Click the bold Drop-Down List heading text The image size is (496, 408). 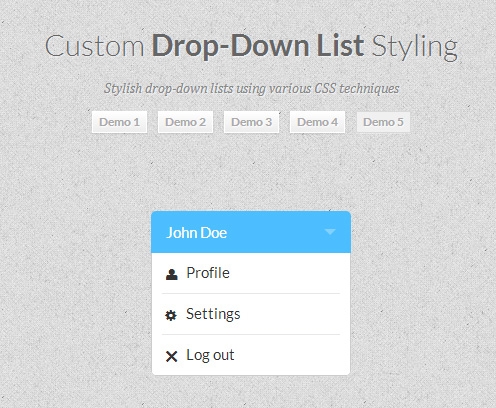258,47
